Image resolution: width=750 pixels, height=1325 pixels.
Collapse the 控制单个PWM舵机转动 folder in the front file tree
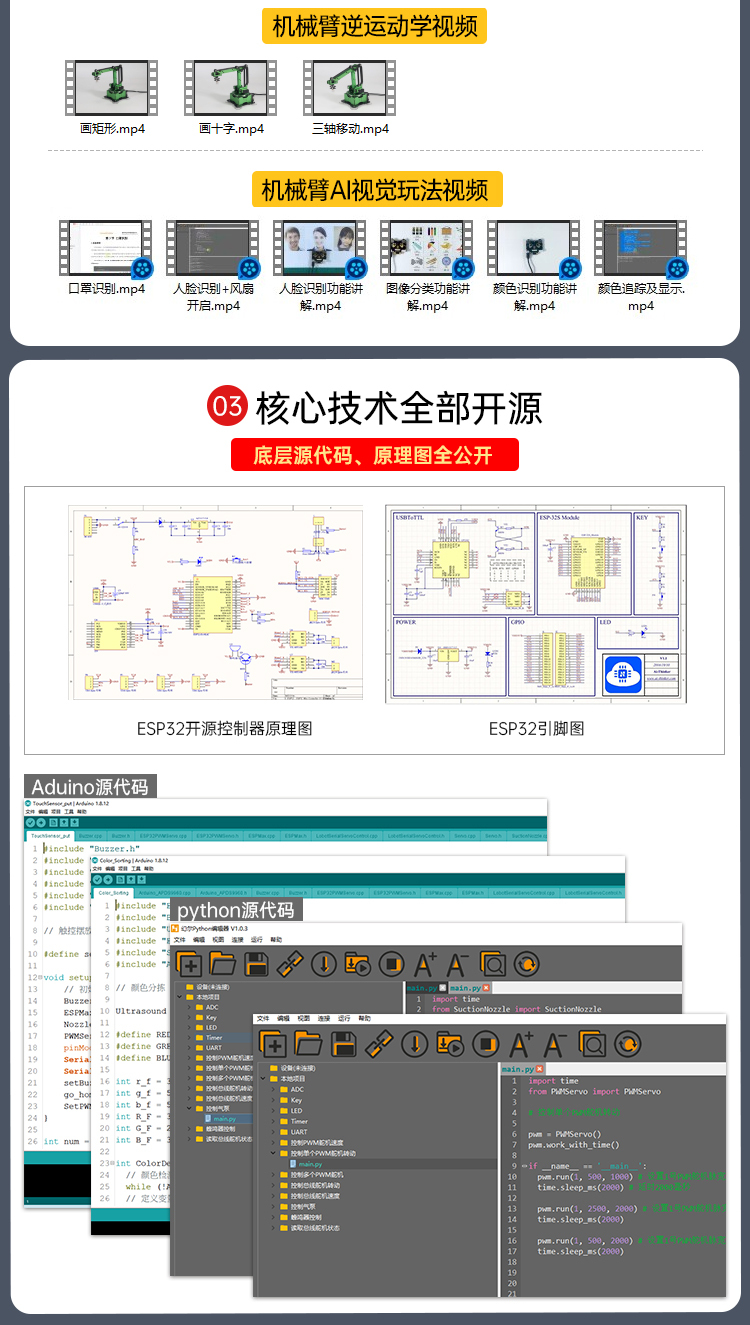click(272, 1153)
